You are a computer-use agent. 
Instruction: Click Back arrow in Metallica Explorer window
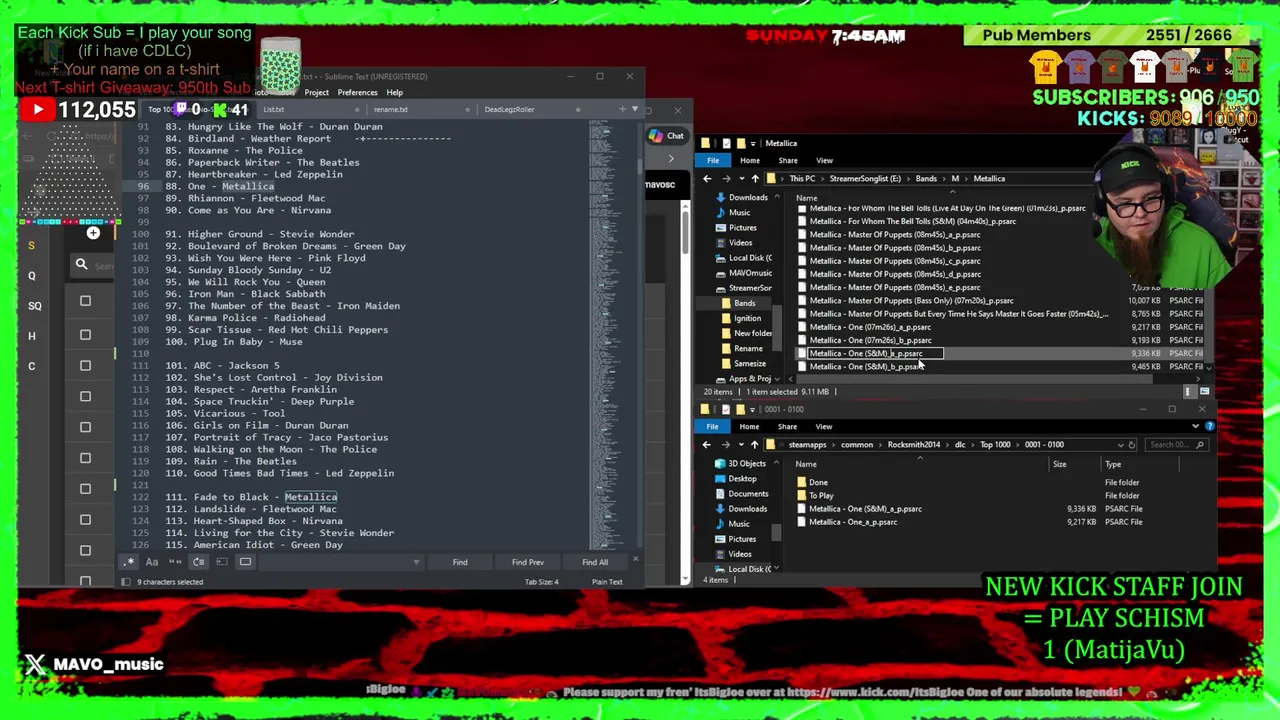tap(707, 178)
